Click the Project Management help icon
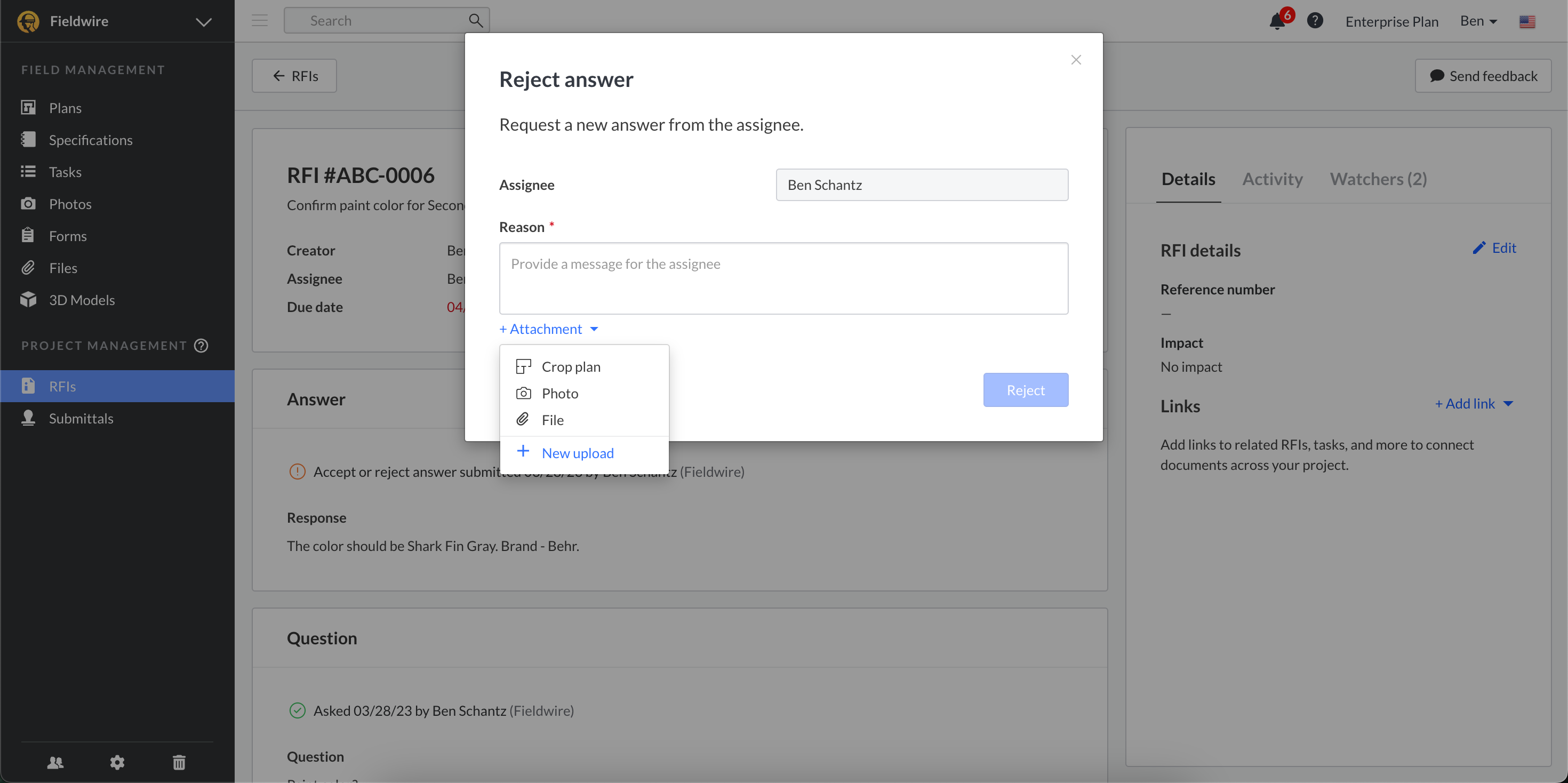Screen dimensions: 1568x783 201,345
